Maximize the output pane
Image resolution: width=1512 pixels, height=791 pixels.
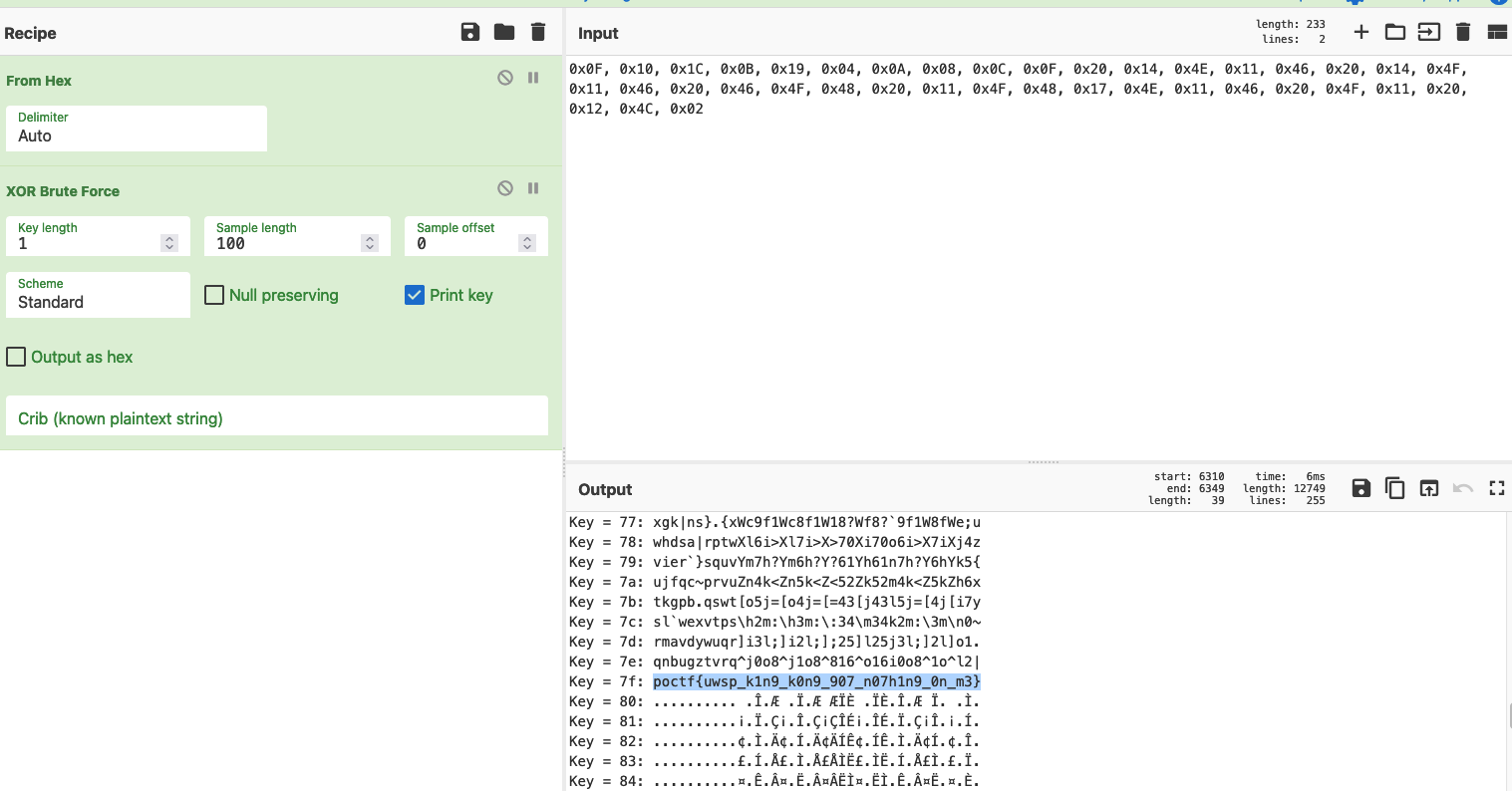(x=1496, y=488)
